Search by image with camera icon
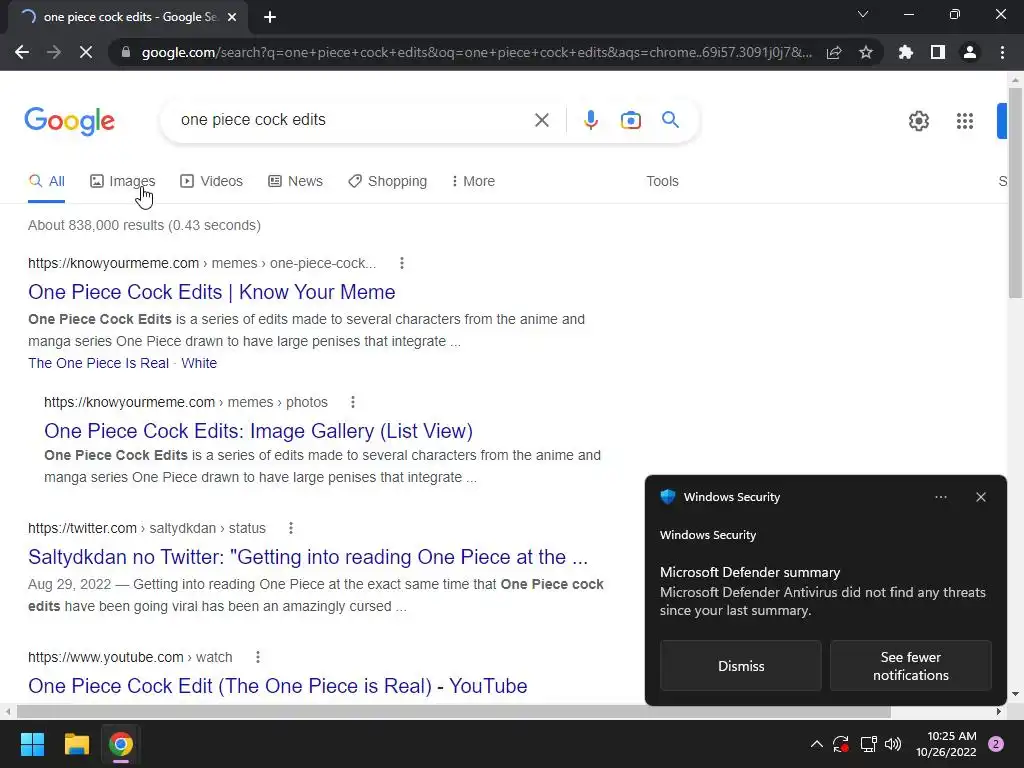The height and width of the screenshot is (768, 1024). (x=630, y=120)
